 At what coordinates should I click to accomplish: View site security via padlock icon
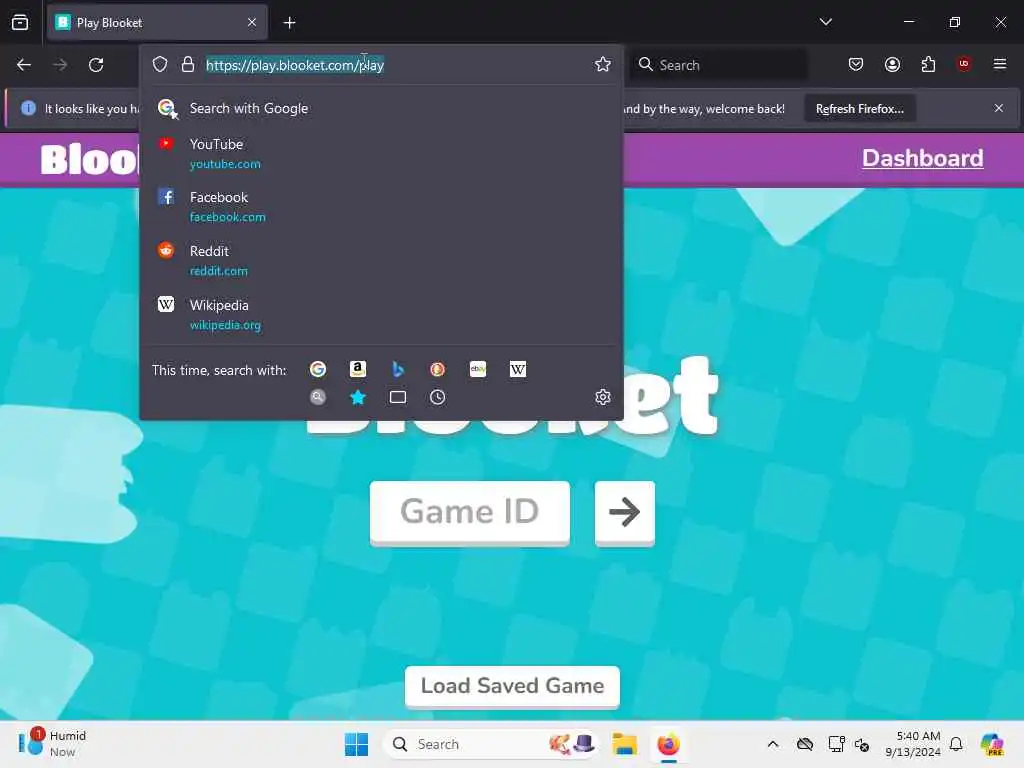pyautogui.click(x=188, y=64)
